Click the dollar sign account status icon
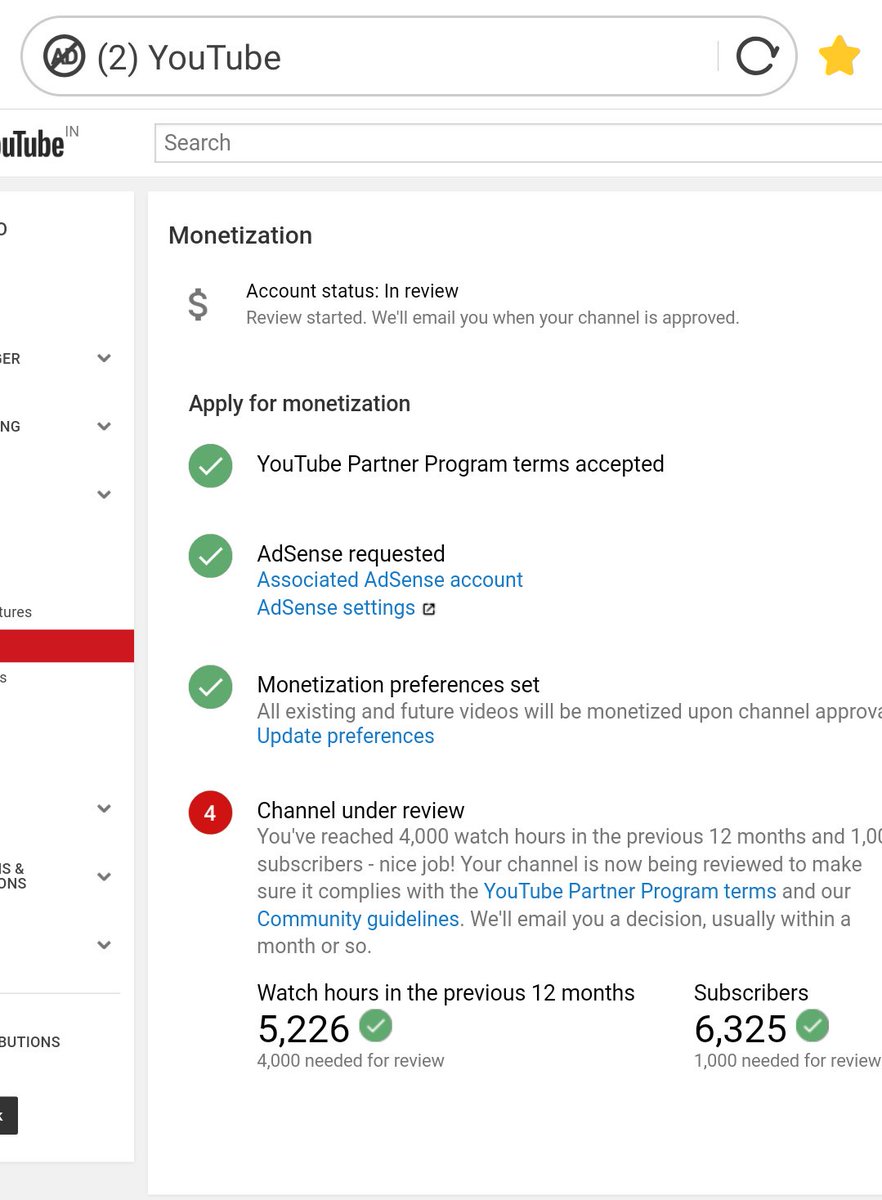The image size is (882, 1200). click(x=199, y=304)
